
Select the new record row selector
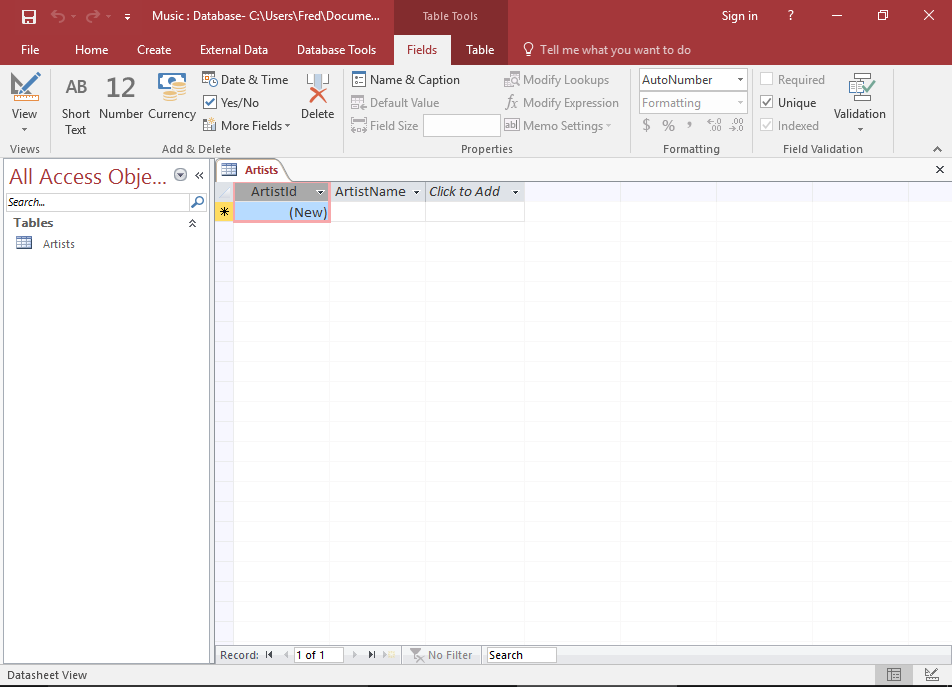pyautogui.click(x=225, y=212)
